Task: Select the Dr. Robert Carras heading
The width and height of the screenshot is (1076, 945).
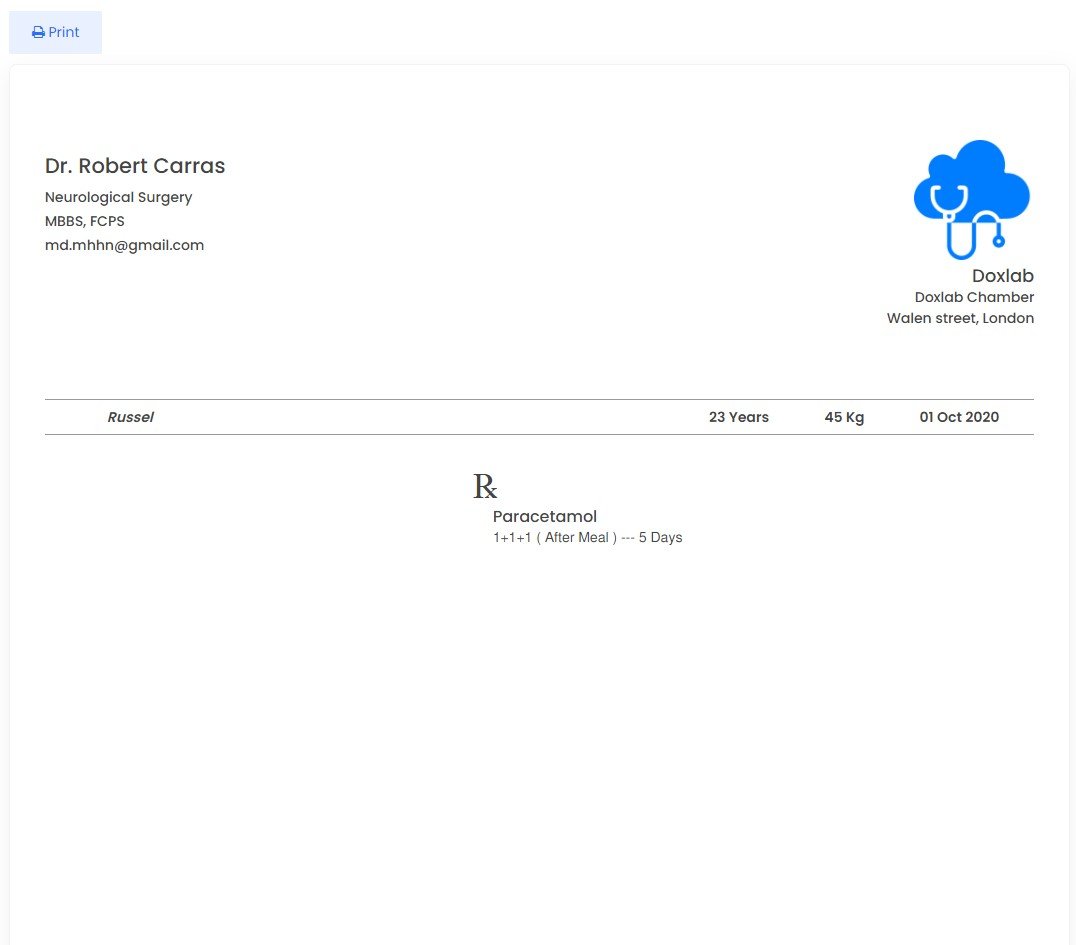Action: coord(135,166)
